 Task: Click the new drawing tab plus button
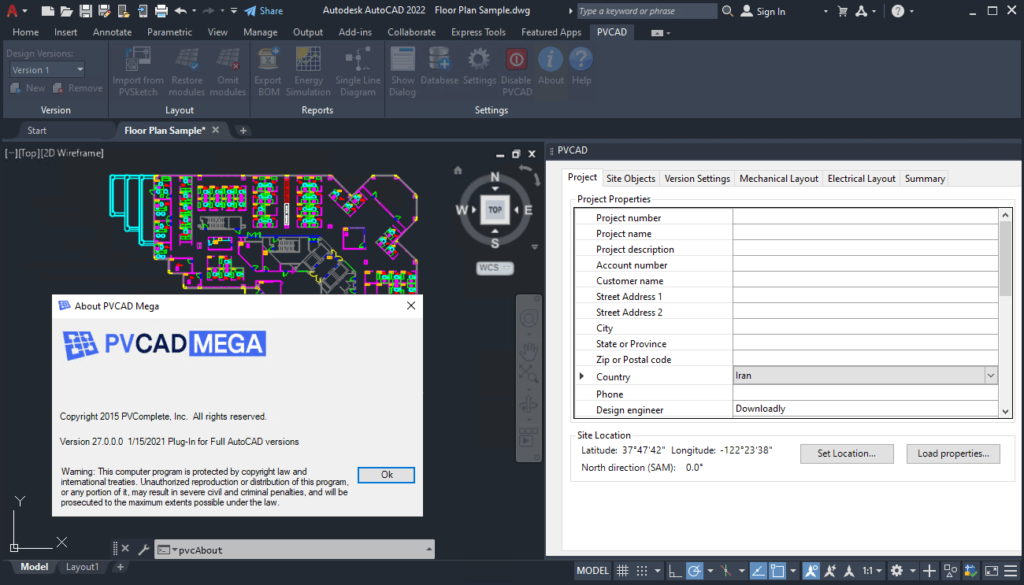(x=243, y=131)
